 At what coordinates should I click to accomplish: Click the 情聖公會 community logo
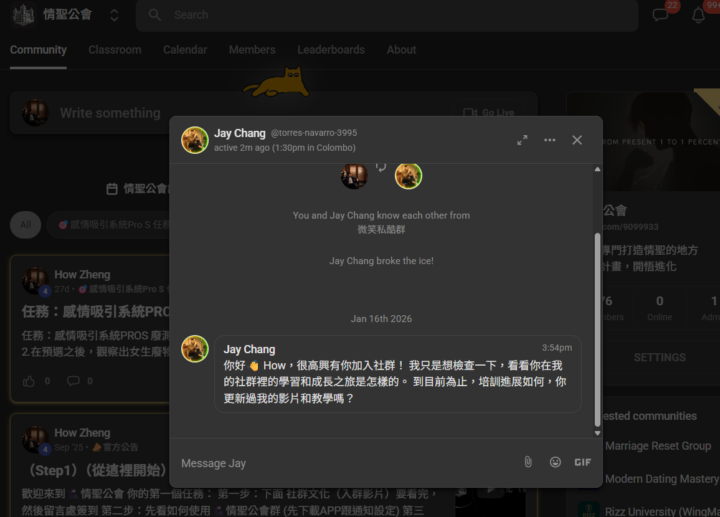23,14
